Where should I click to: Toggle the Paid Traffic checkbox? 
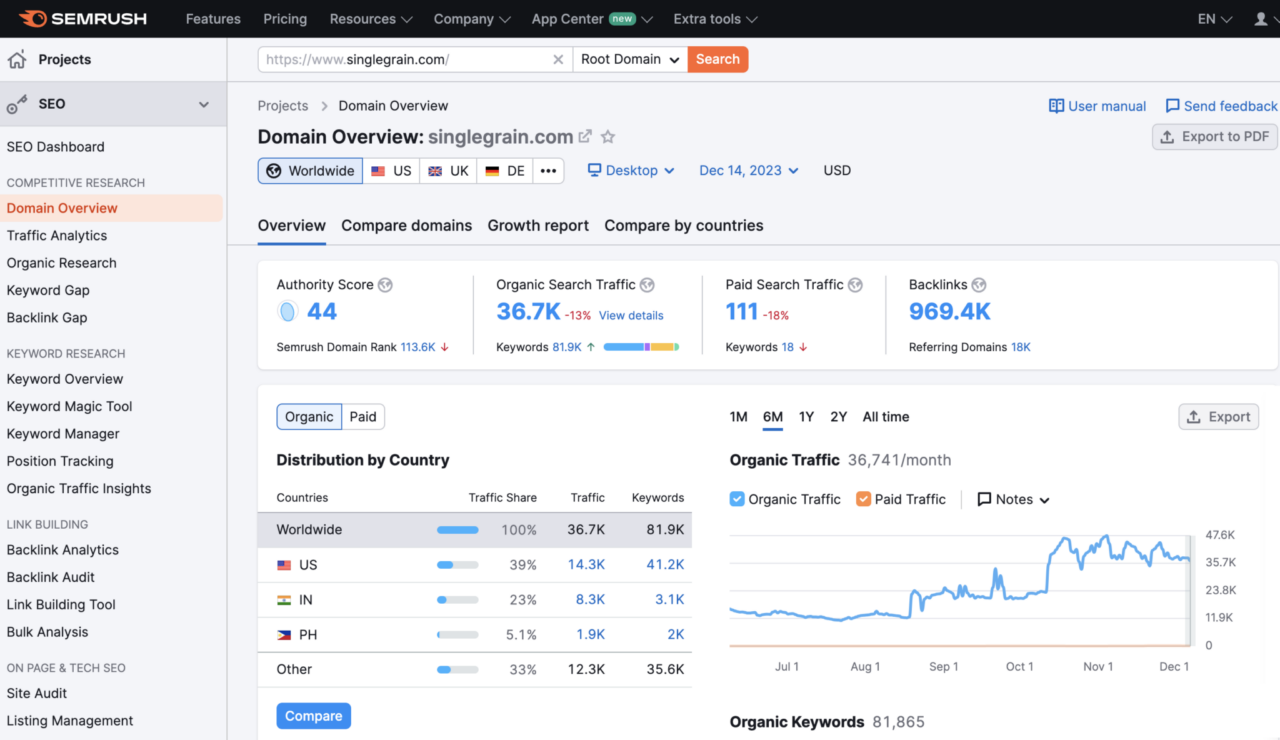tap(863, 499)
